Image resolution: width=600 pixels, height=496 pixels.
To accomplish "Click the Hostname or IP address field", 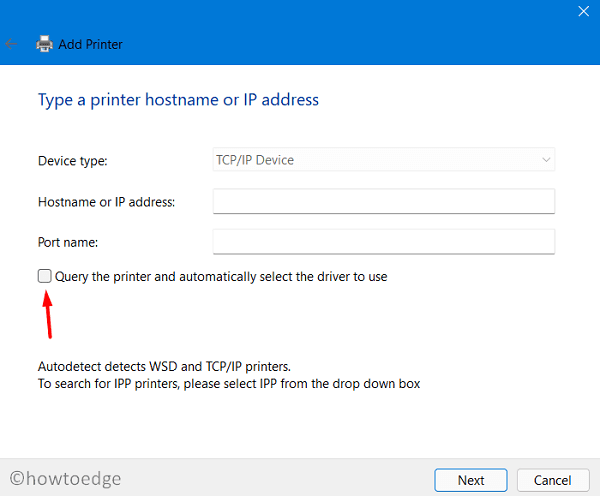I will point(384,201).
